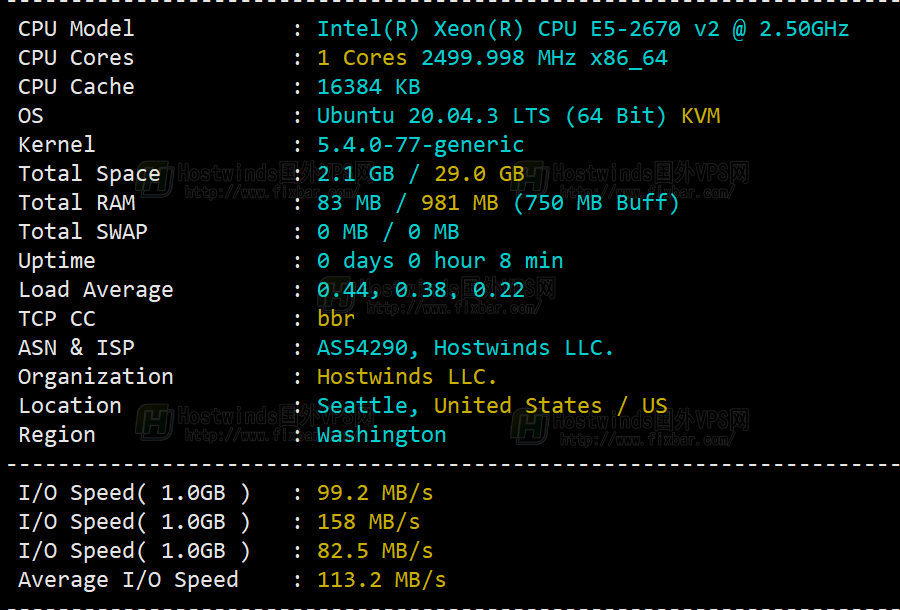This screenshot has height=610, width=900.
Task: Select the '82.5 MB/s' I/O speed value
Action: [x=375, y=551]
